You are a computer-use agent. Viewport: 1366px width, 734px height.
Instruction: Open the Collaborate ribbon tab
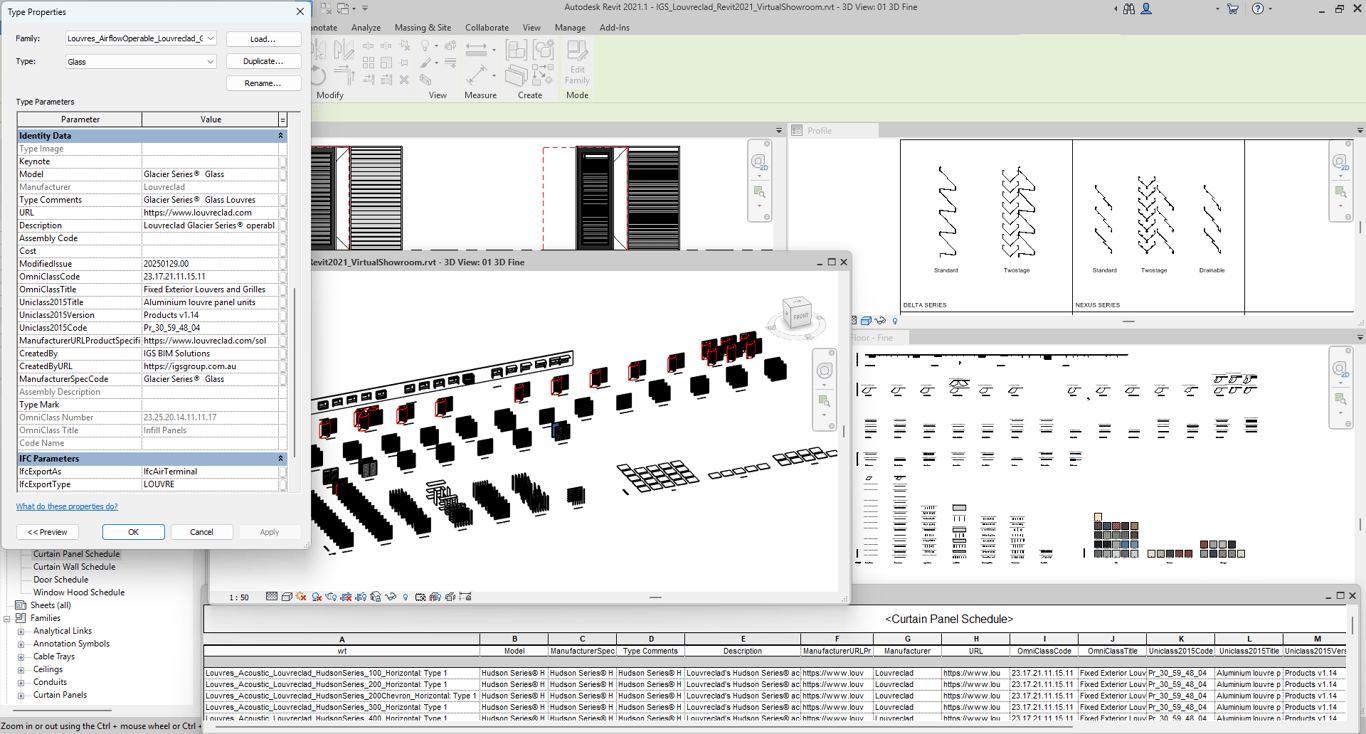coord(486,28)
